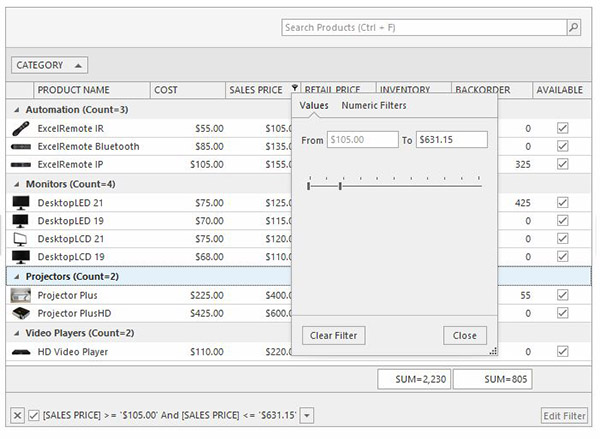Click the filter funnel icon on SALES PRICE
Image resolution: width=600 pixels, height=439 pixels.
294,90
